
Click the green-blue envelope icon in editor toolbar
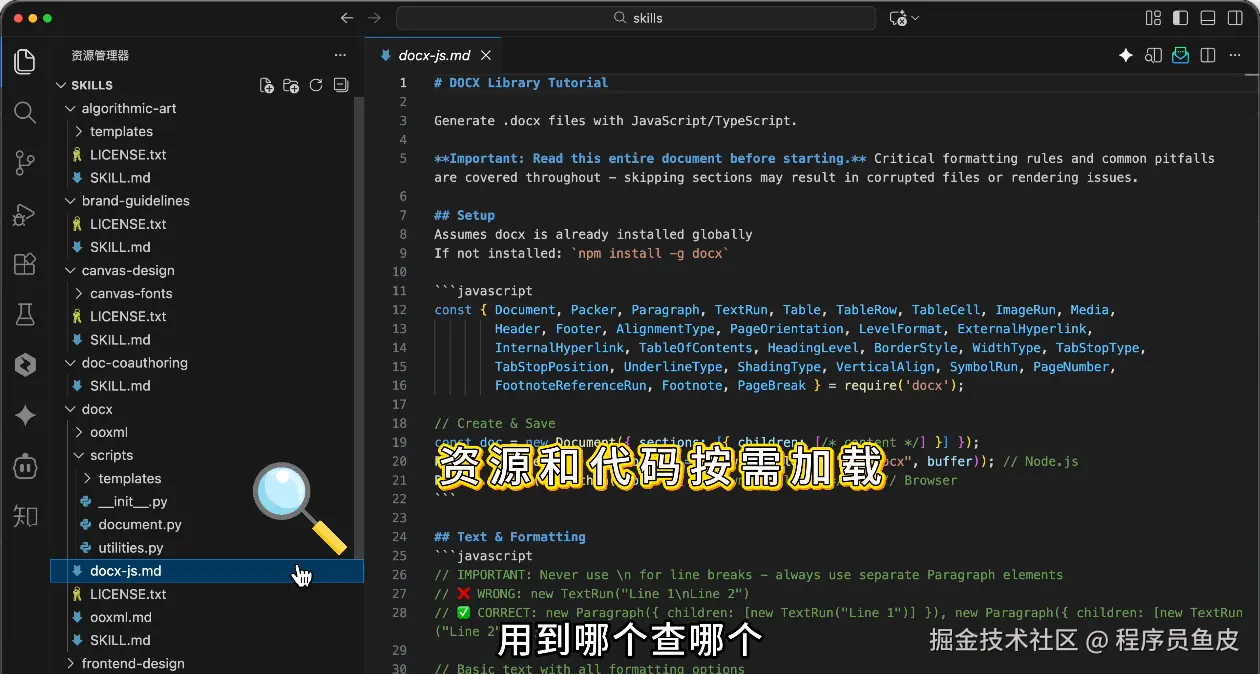click(x=1181, y=55)
